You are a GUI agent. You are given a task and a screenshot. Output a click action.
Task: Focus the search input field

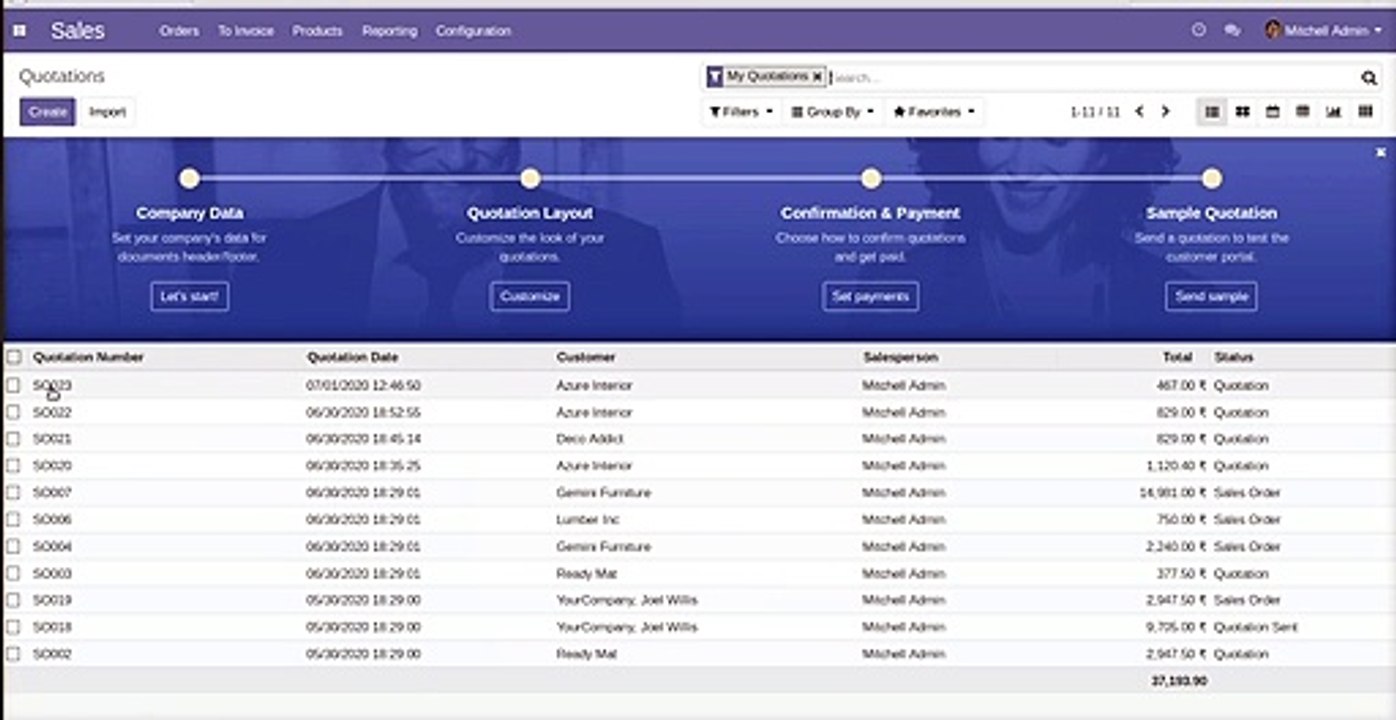tap(1094, 77)
